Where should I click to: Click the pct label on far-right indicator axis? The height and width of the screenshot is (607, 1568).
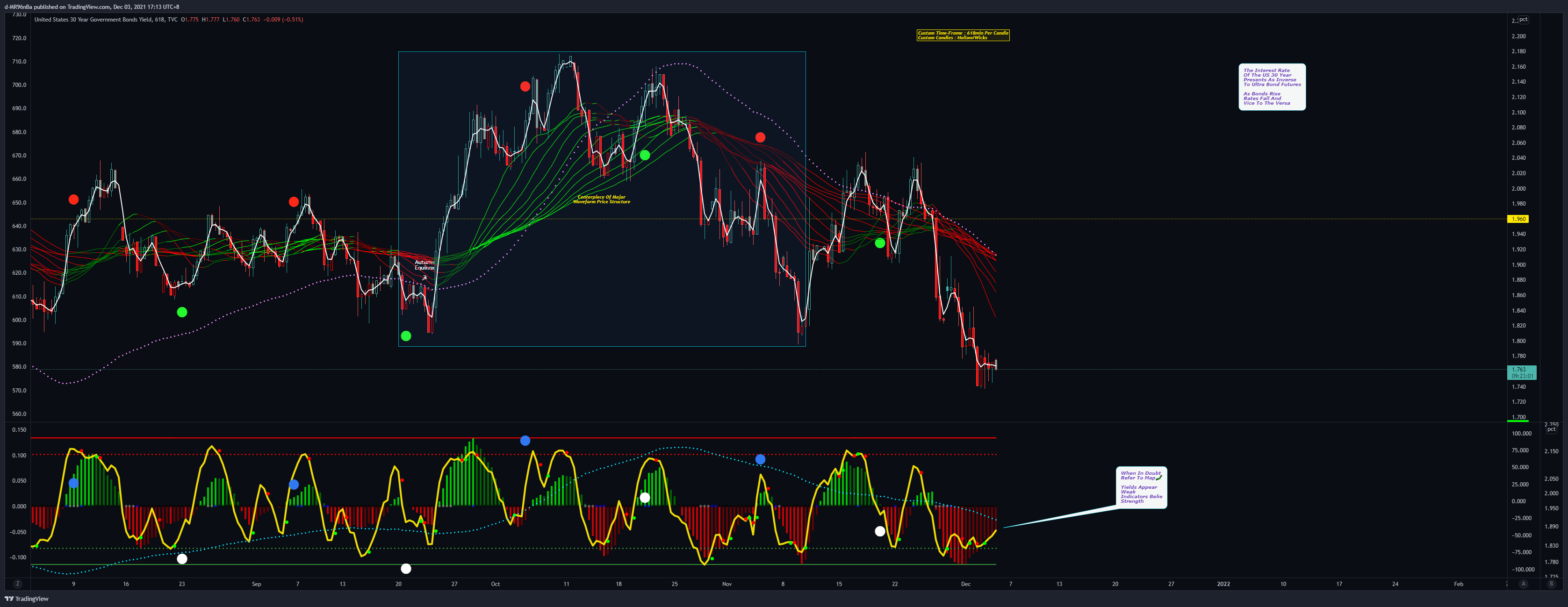pos(1552,429)
